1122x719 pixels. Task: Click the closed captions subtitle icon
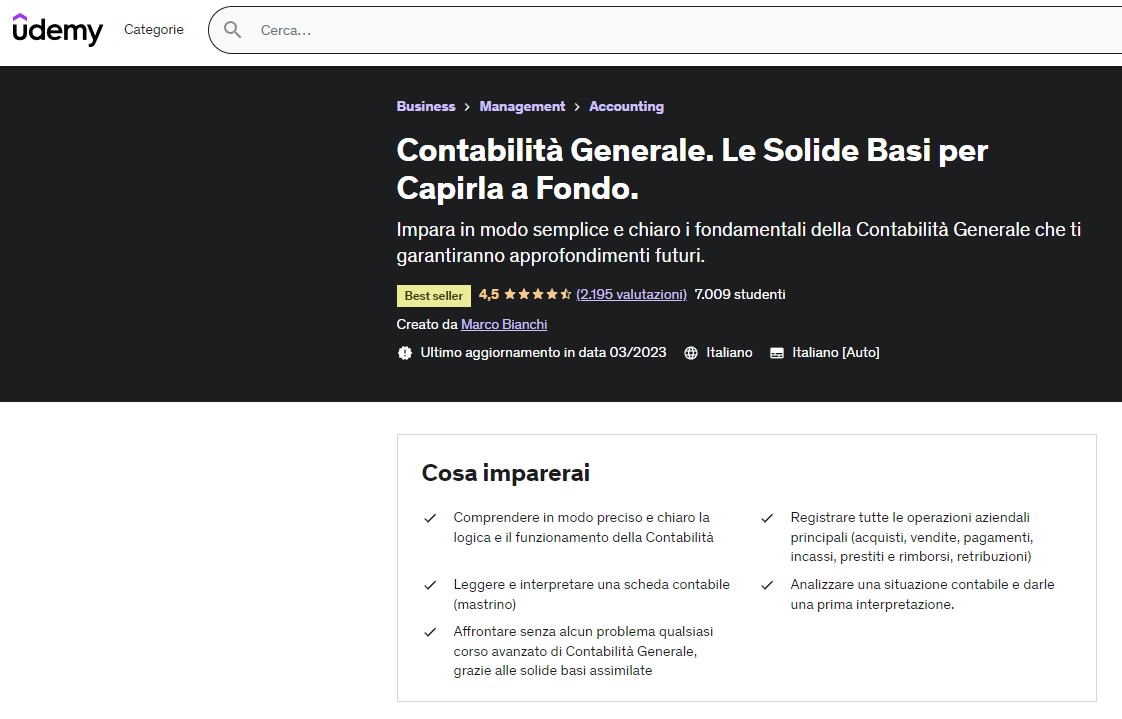(x=776, y=353)
